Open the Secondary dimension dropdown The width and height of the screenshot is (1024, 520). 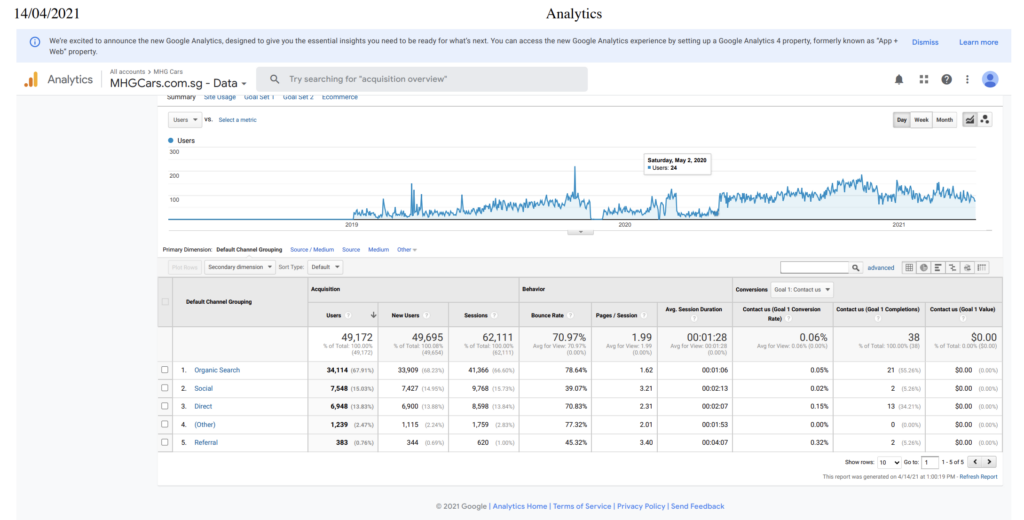click(239, 267)
